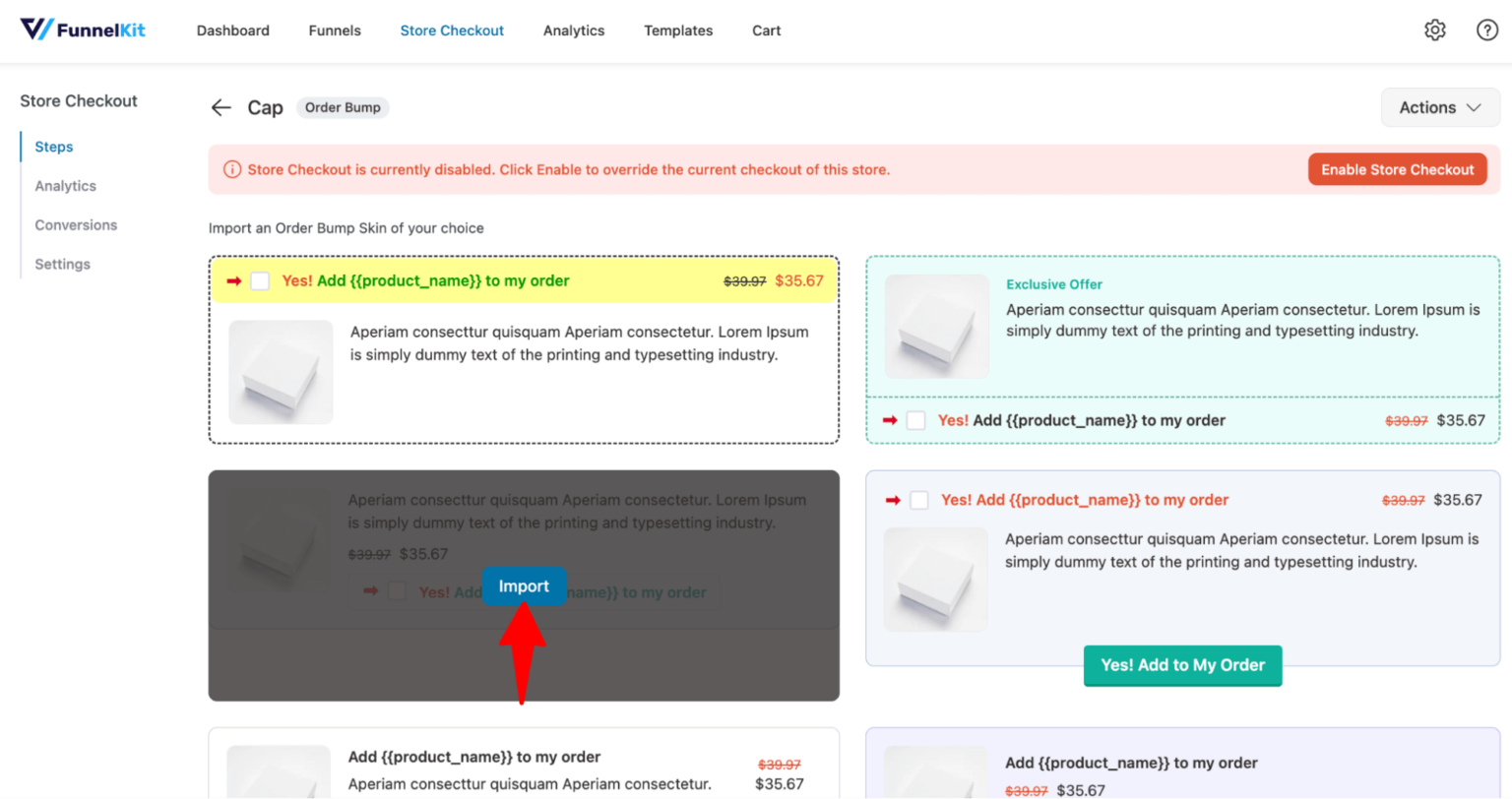Click the help question mark icon

click(1486, 30)
